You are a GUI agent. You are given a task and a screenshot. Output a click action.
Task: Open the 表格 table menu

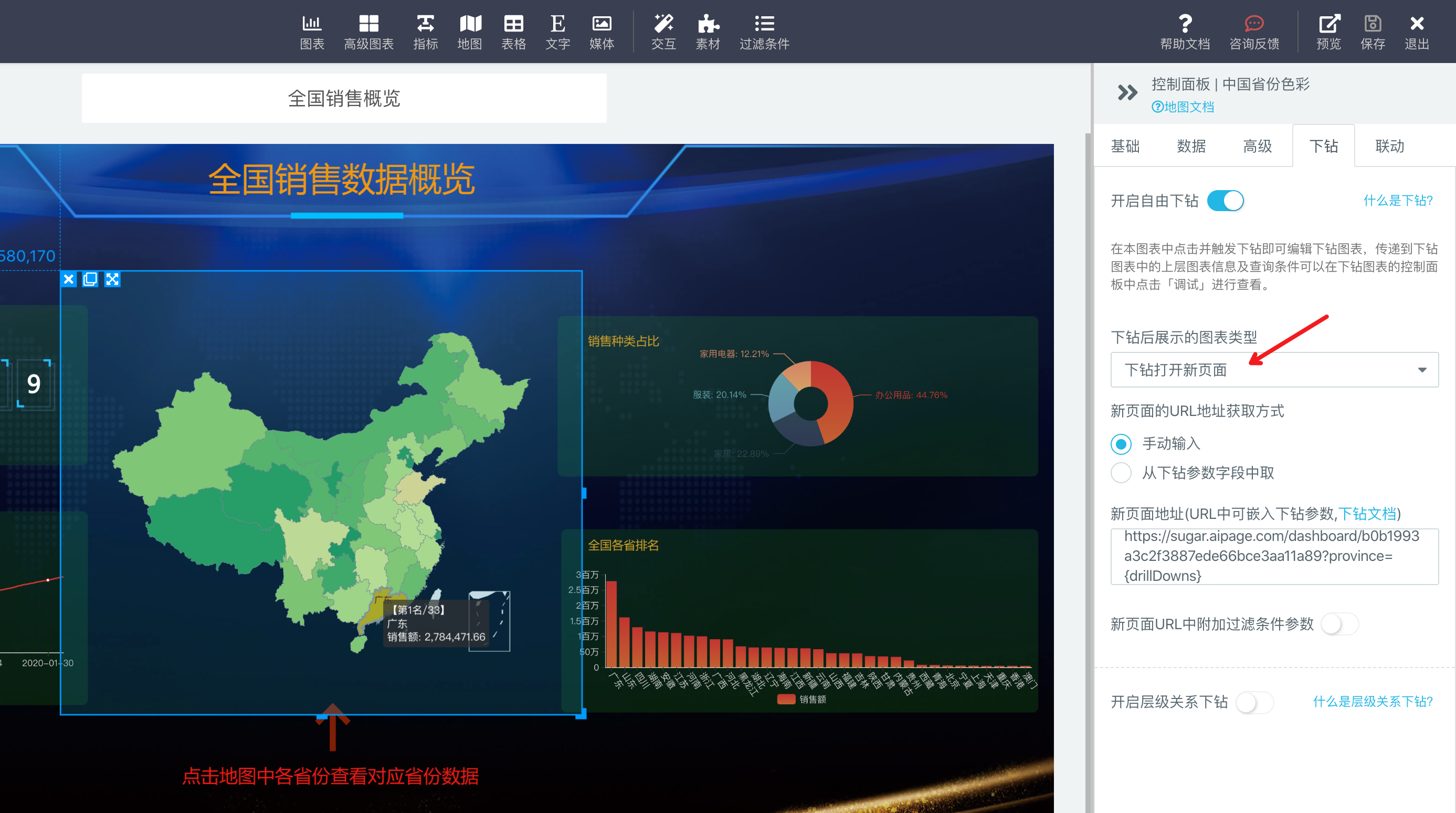[x=513, y=32]
